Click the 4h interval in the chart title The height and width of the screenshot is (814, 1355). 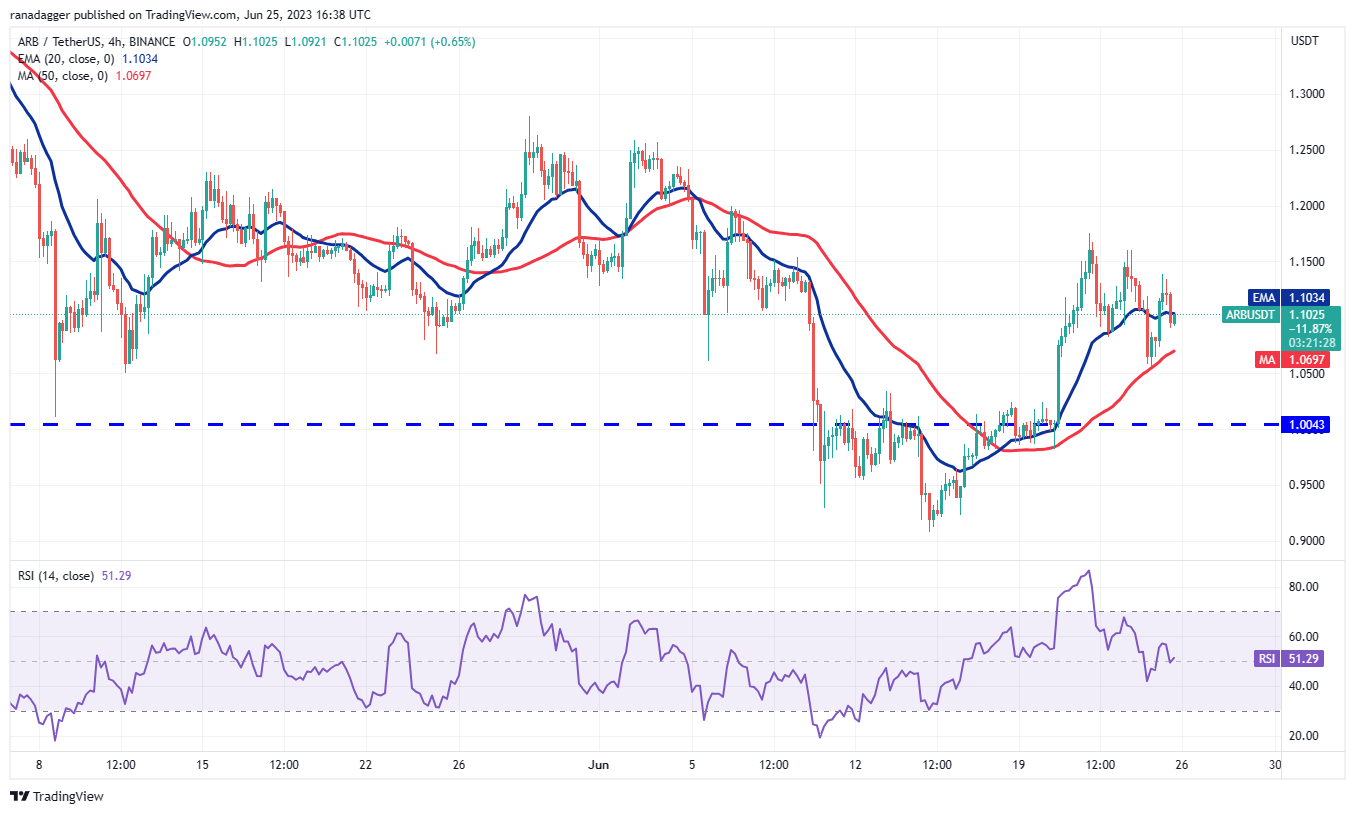coord(119,42)
